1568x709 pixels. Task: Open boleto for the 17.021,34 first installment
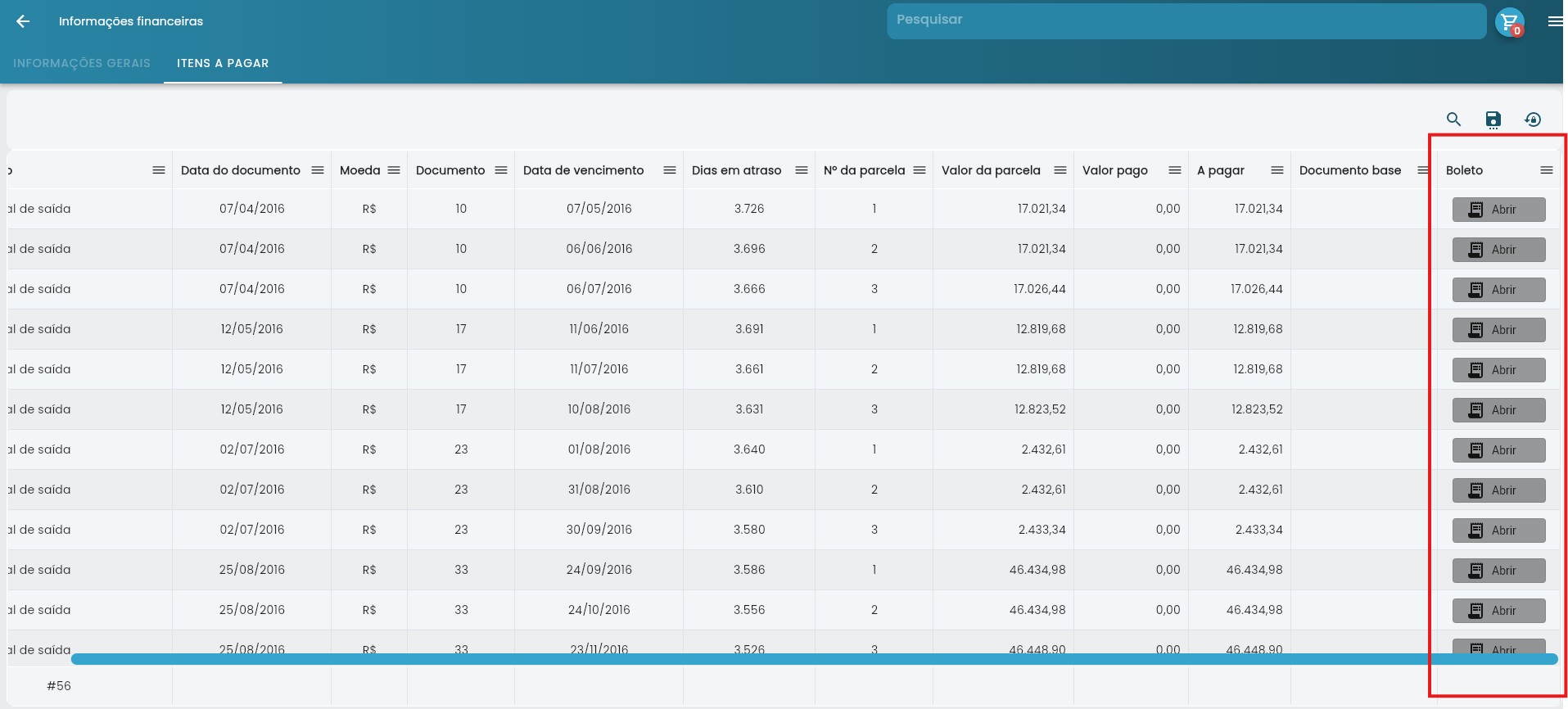click(x=1498, y=210)
